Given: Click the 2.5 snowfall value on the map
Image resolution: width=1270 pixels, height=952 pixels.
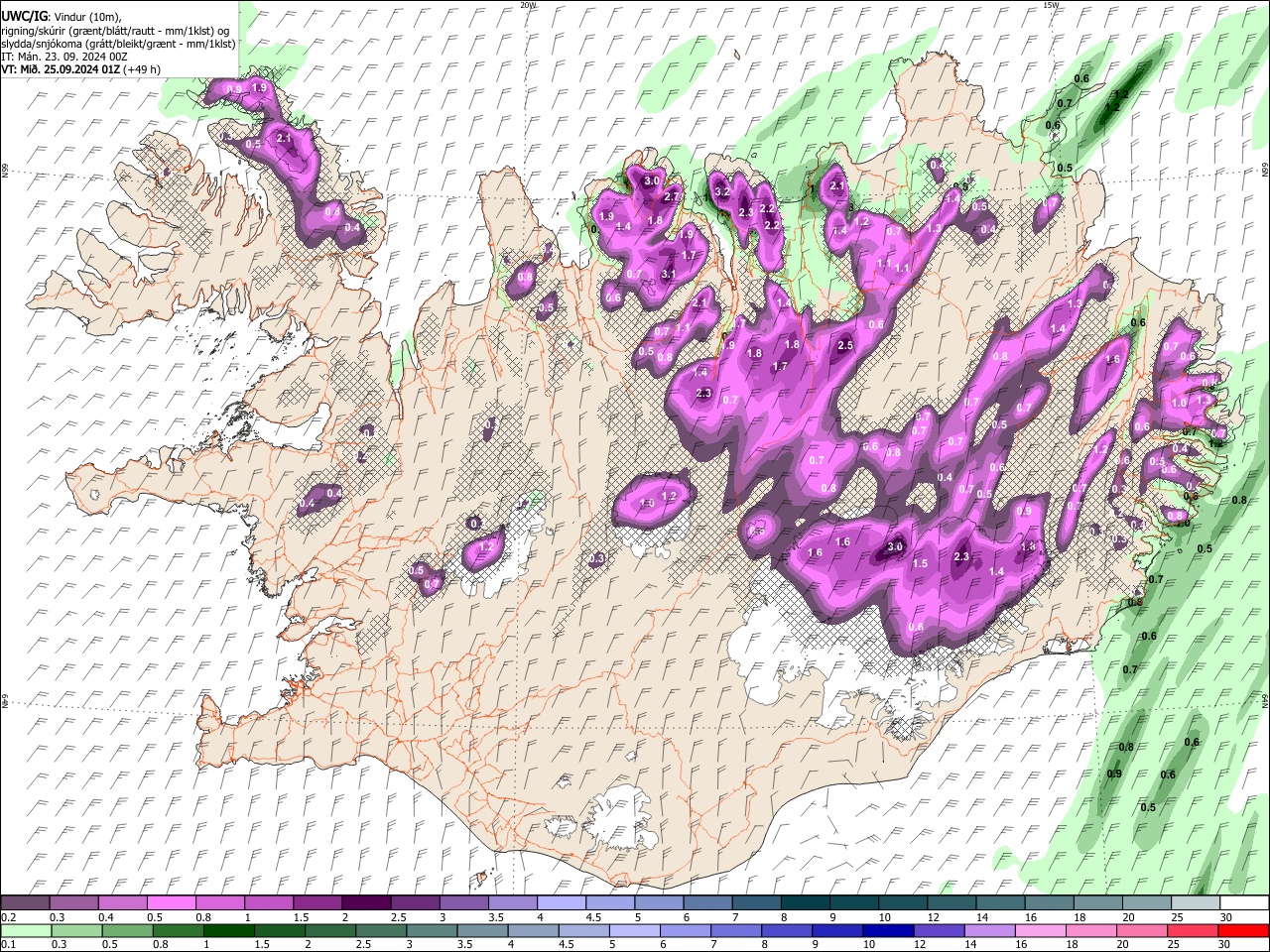Looking at the screenshot, I should click(x=845, y=345).
